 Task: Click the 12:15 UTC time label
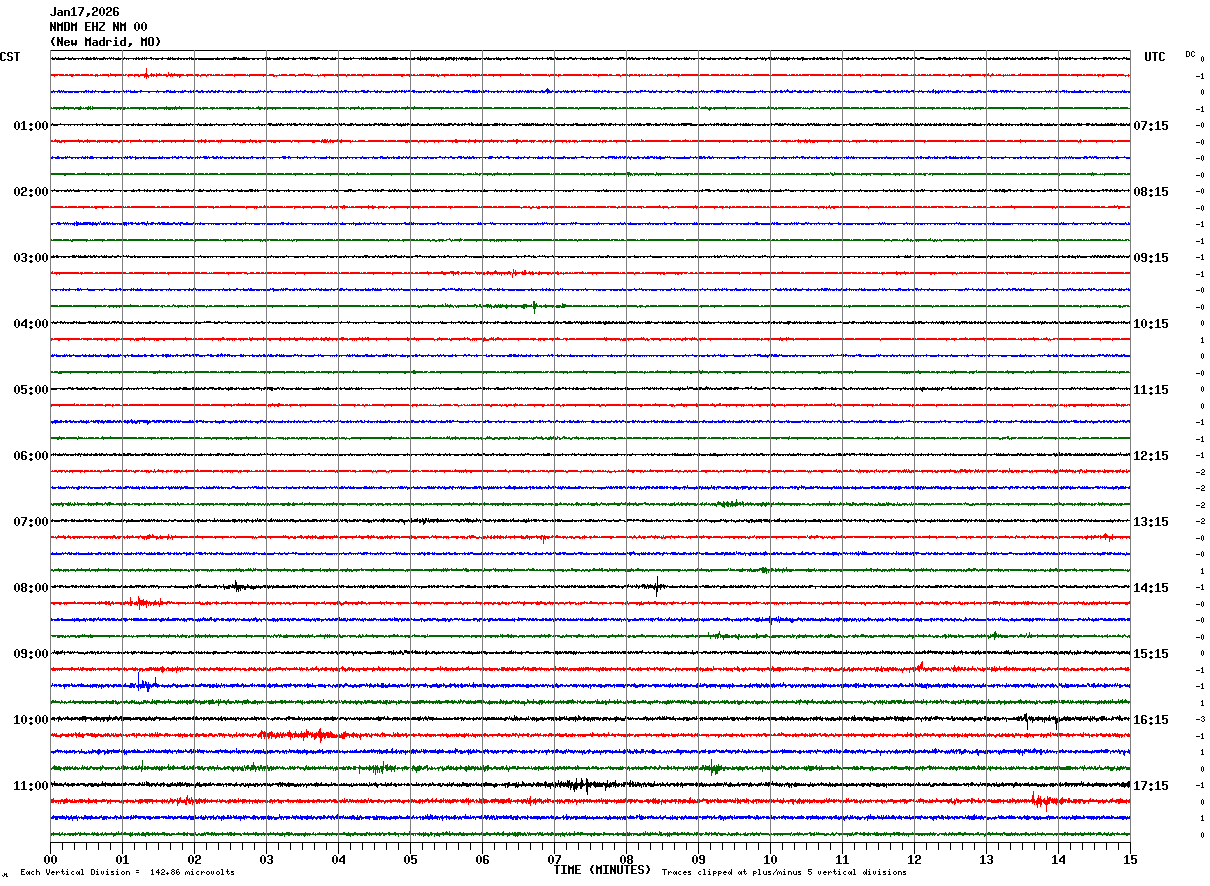1151,455
